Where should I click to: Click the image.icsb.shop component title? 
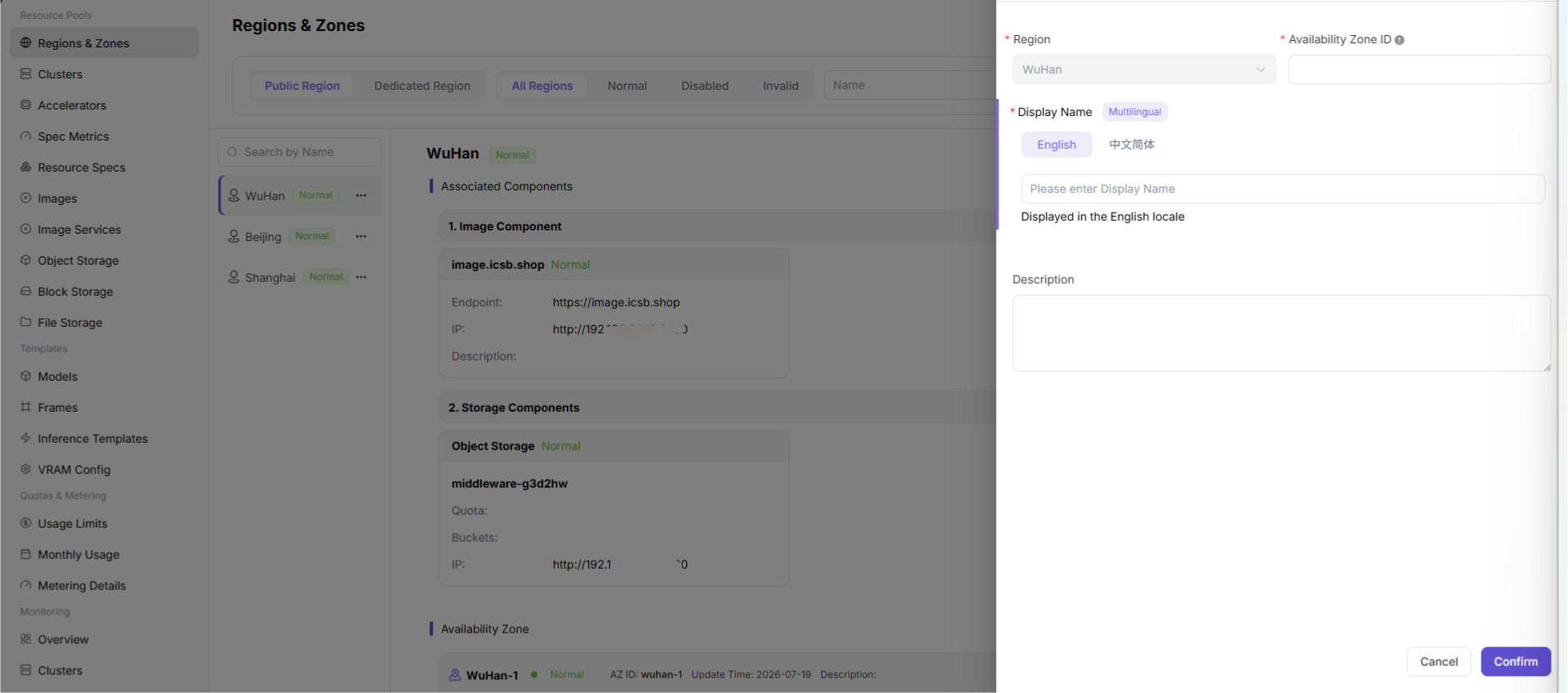click(497, 265)
